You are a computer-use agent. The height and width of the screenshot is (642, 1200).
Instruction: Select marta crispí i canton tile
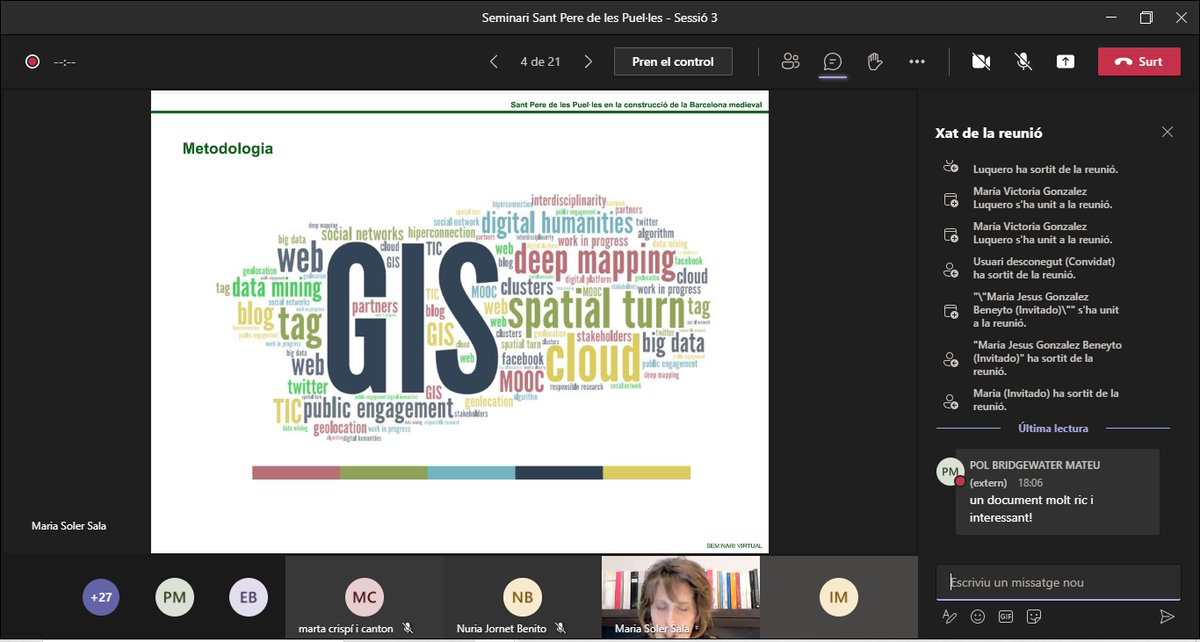coord(364,597)
